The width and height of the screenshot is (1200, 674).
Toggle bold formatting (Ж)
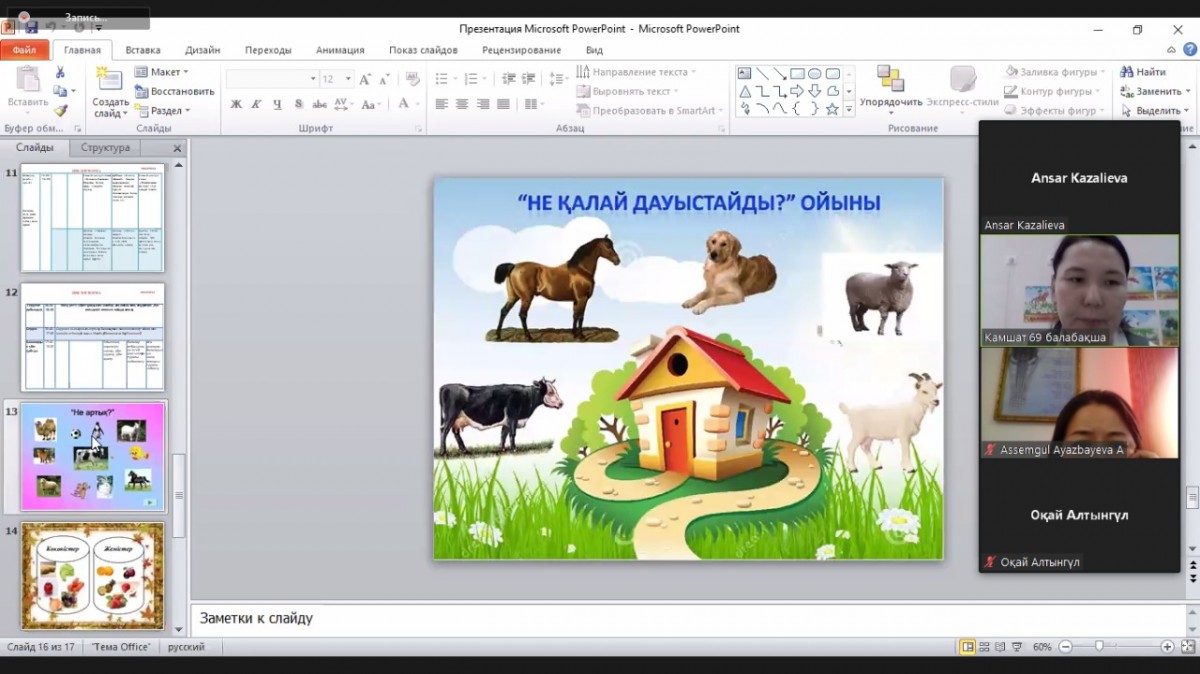(x=236, y=104)
